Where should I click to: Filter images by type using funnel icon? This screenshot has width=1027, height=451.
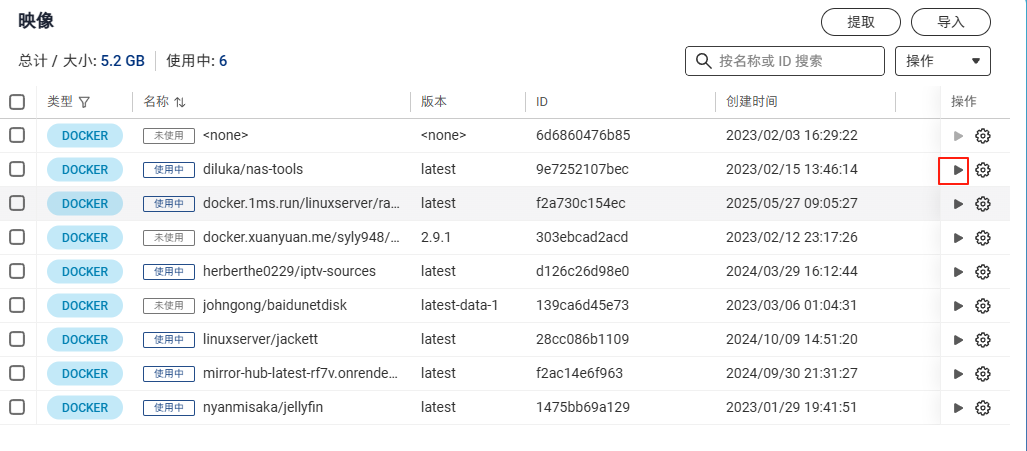[x=84, y=102]
